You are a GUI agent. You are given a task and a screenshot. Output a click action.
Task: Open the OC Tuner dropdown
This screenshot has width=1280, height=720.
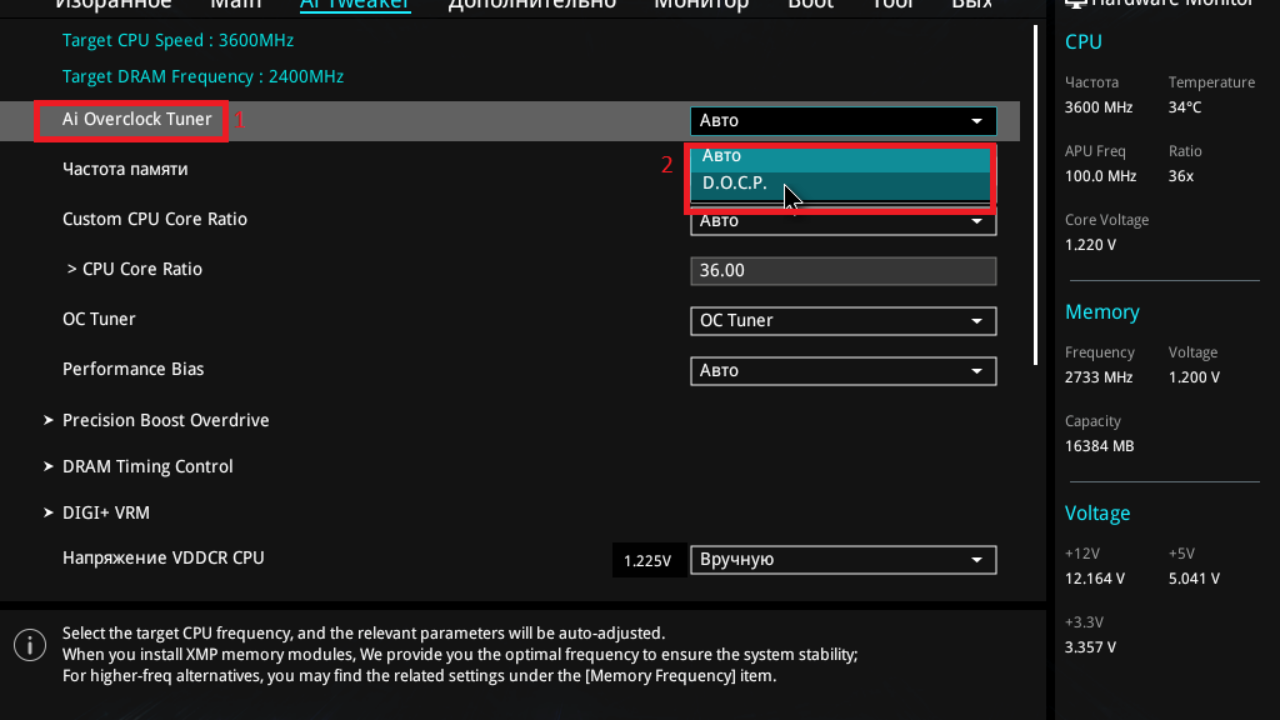click(x=842, y=321)
